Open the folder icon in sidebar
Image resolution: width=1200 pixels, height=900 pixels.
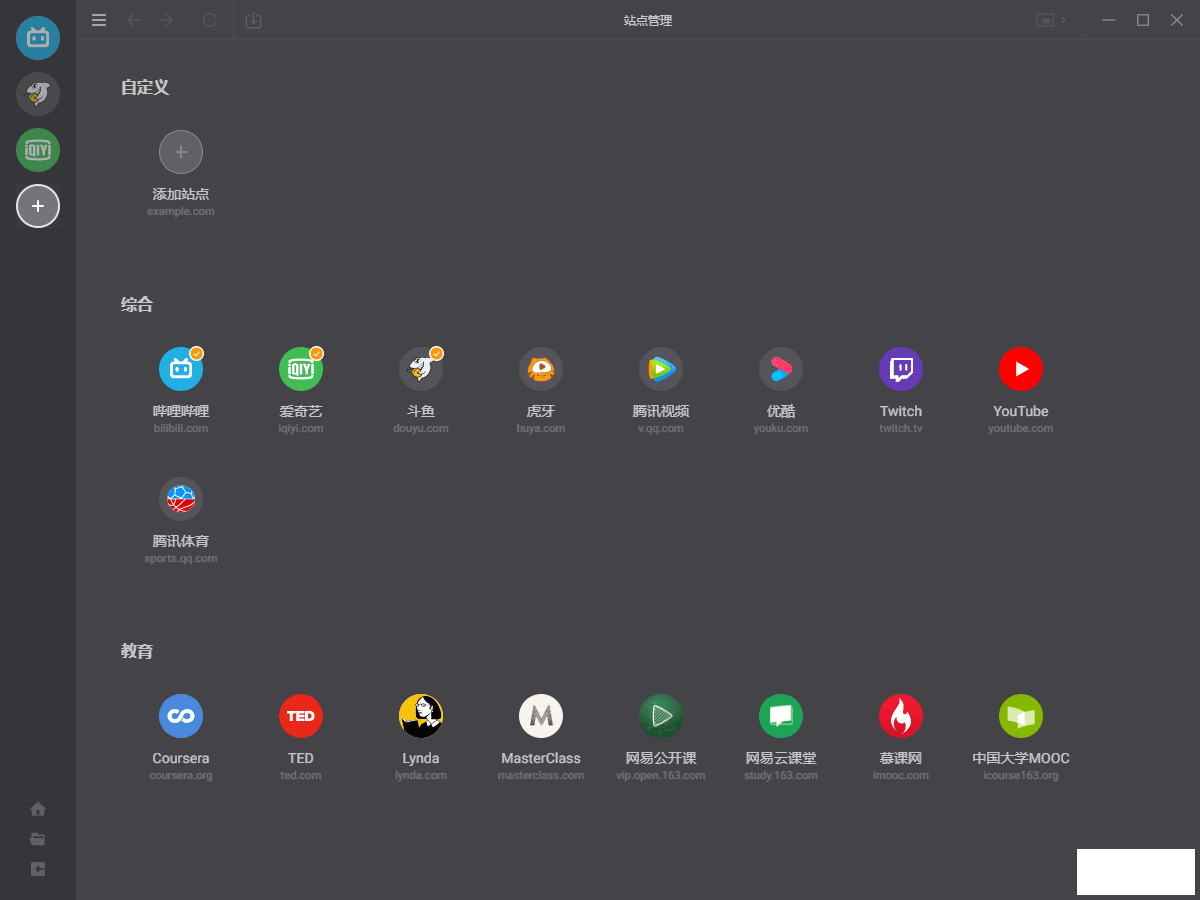(38, 839)
